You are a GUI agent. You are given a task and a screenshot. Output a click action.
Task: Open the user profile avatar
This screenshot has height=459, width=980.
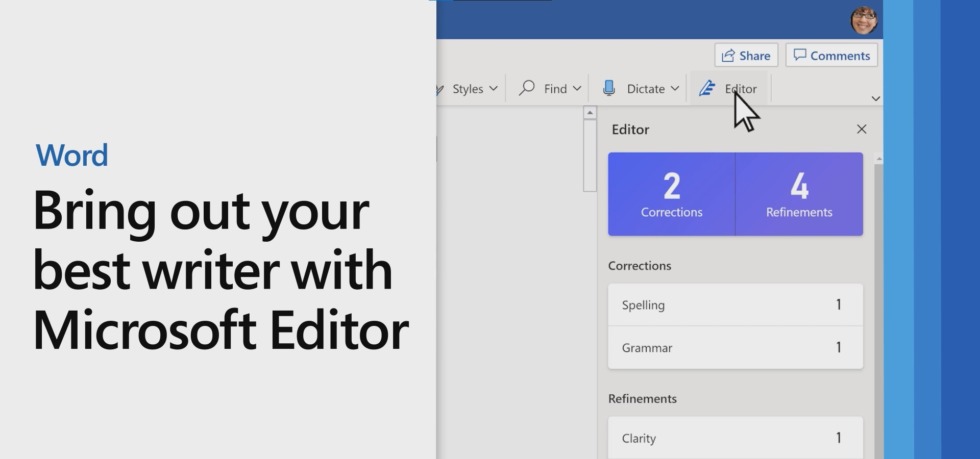pos(864,21)
